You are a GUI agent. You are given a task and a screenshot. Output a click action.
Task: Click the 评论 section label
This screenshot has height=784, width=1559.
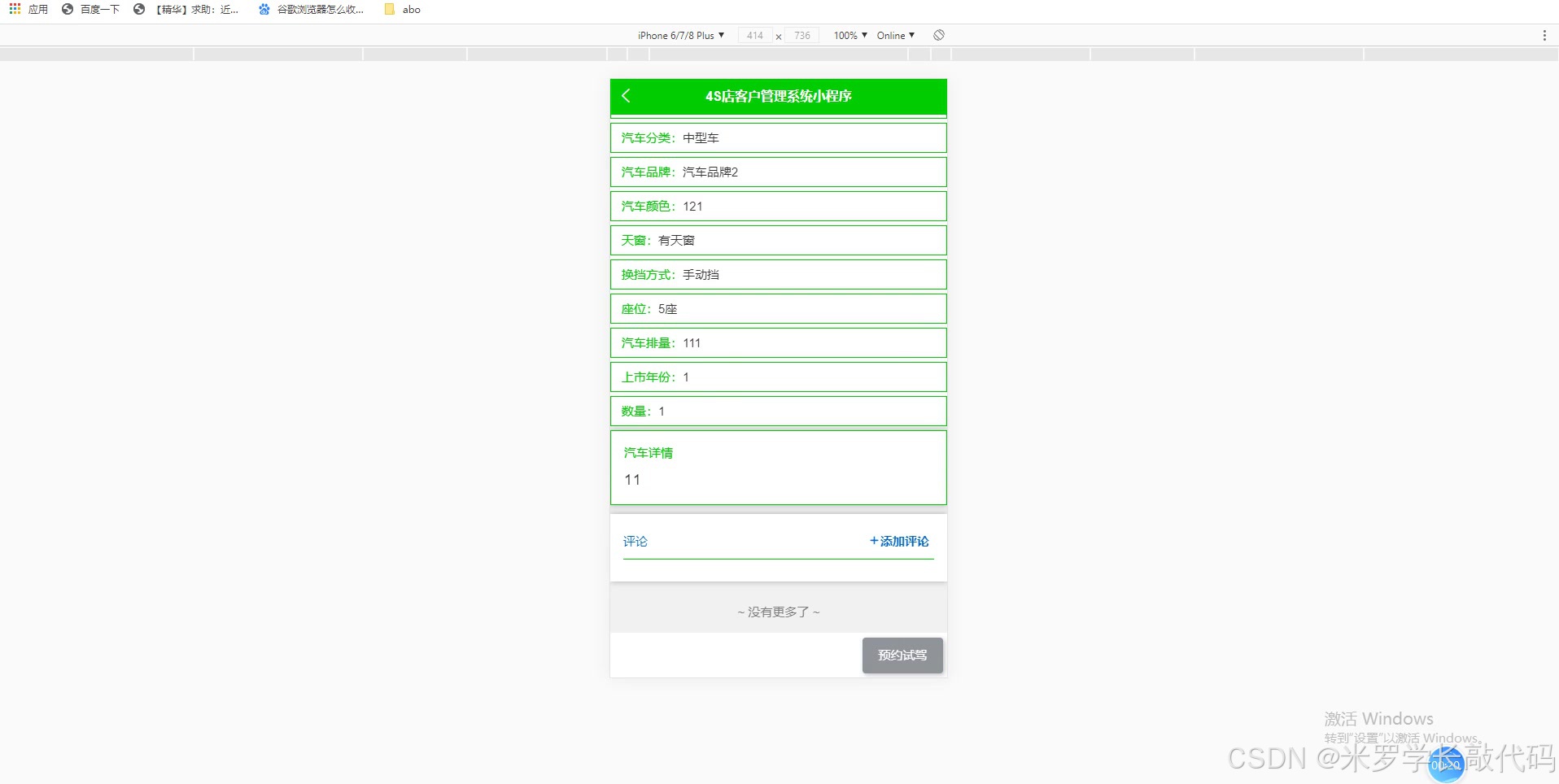click(x=635, y=541)
